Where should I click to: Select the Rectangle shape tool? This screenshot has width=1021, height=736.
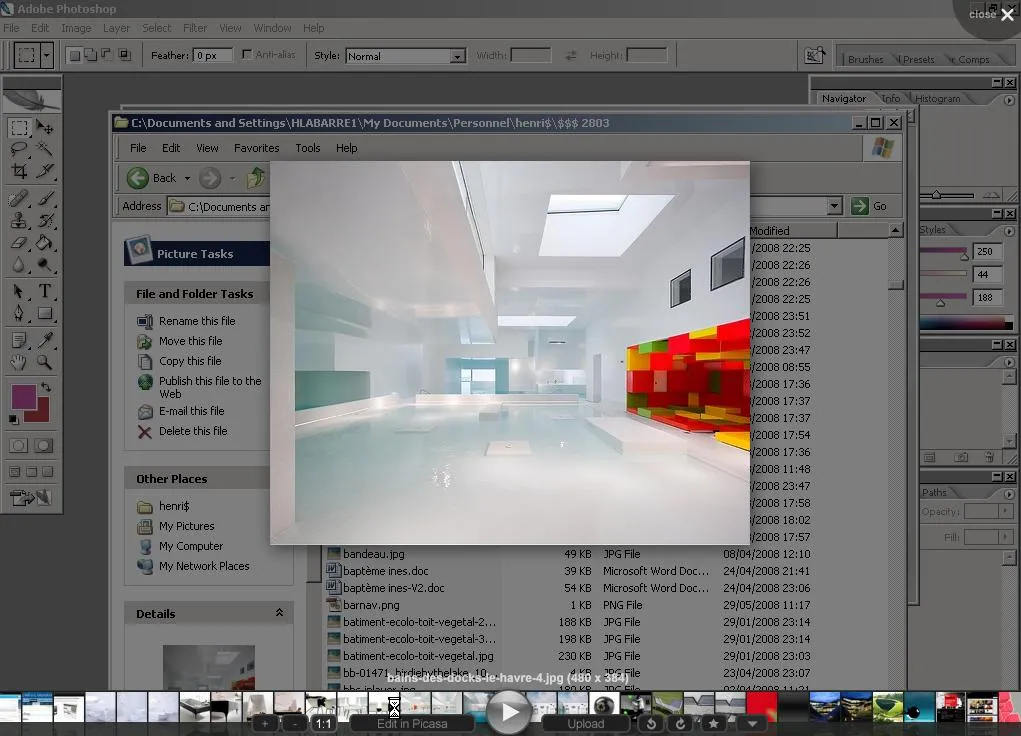[44, 313]
